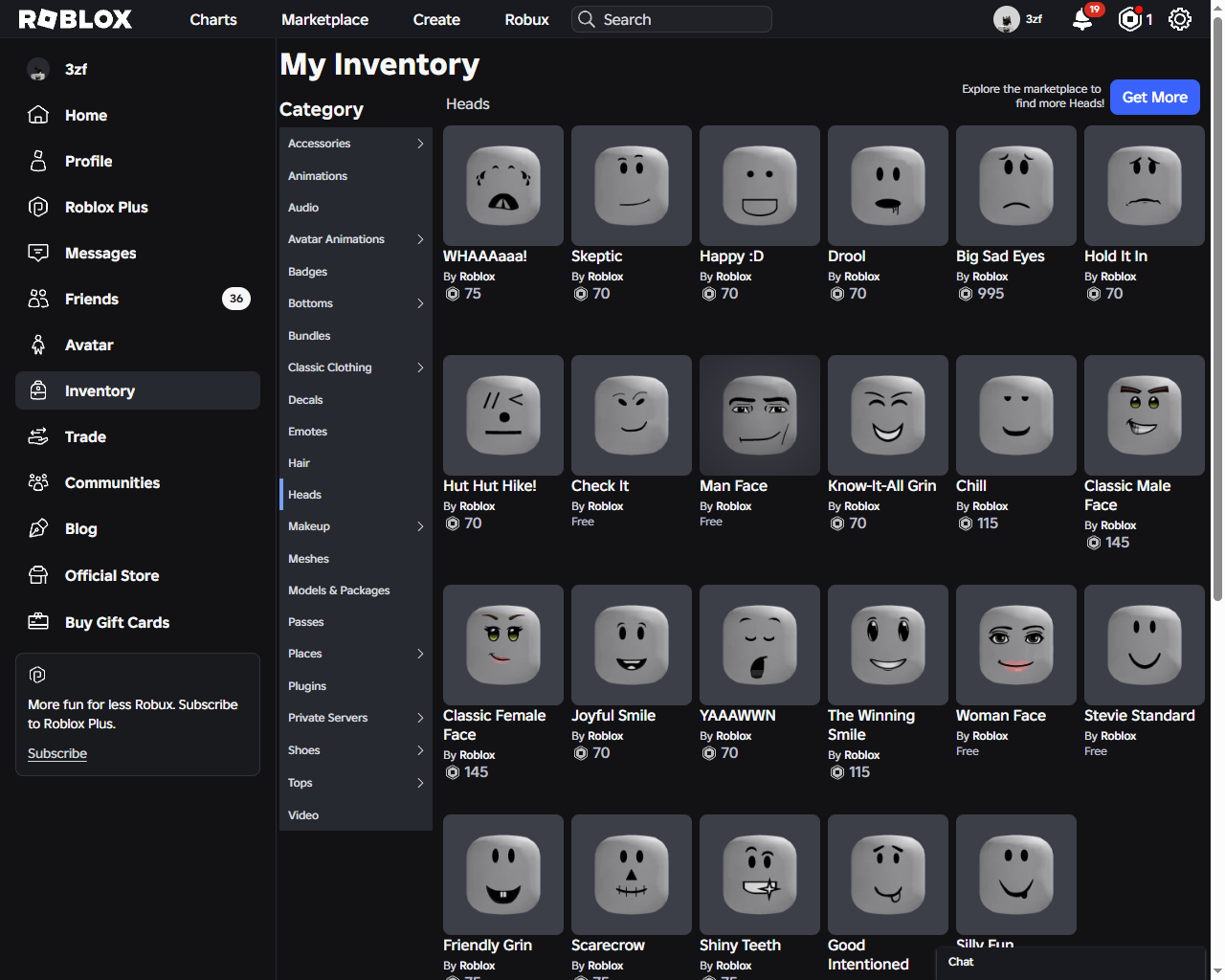Expand the Bottoms category
Image resolution: width=1225 pixels, height=980 pixels.
[420, 303]
